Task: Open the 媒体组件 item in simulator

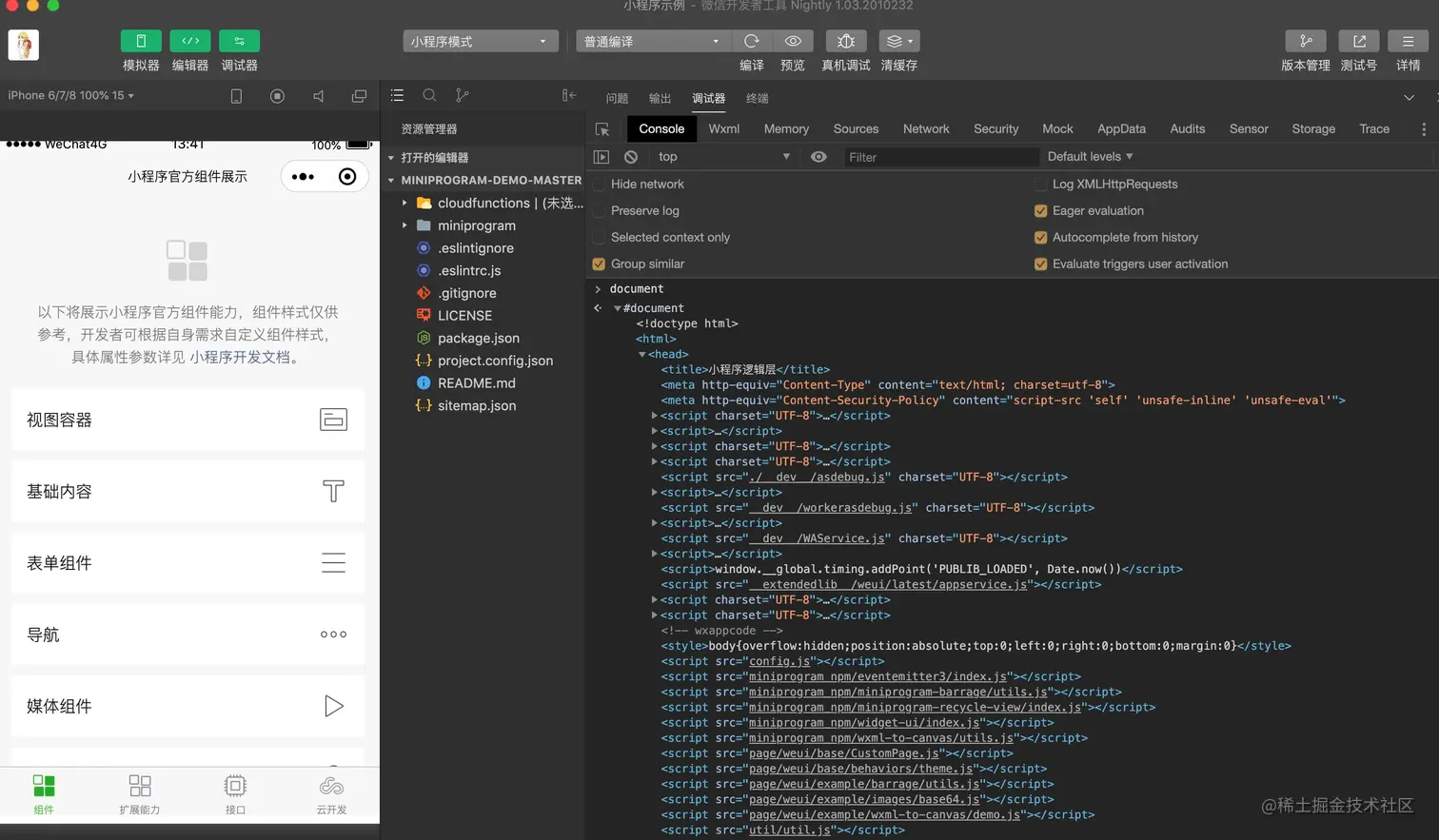Action: pos(188,706)
